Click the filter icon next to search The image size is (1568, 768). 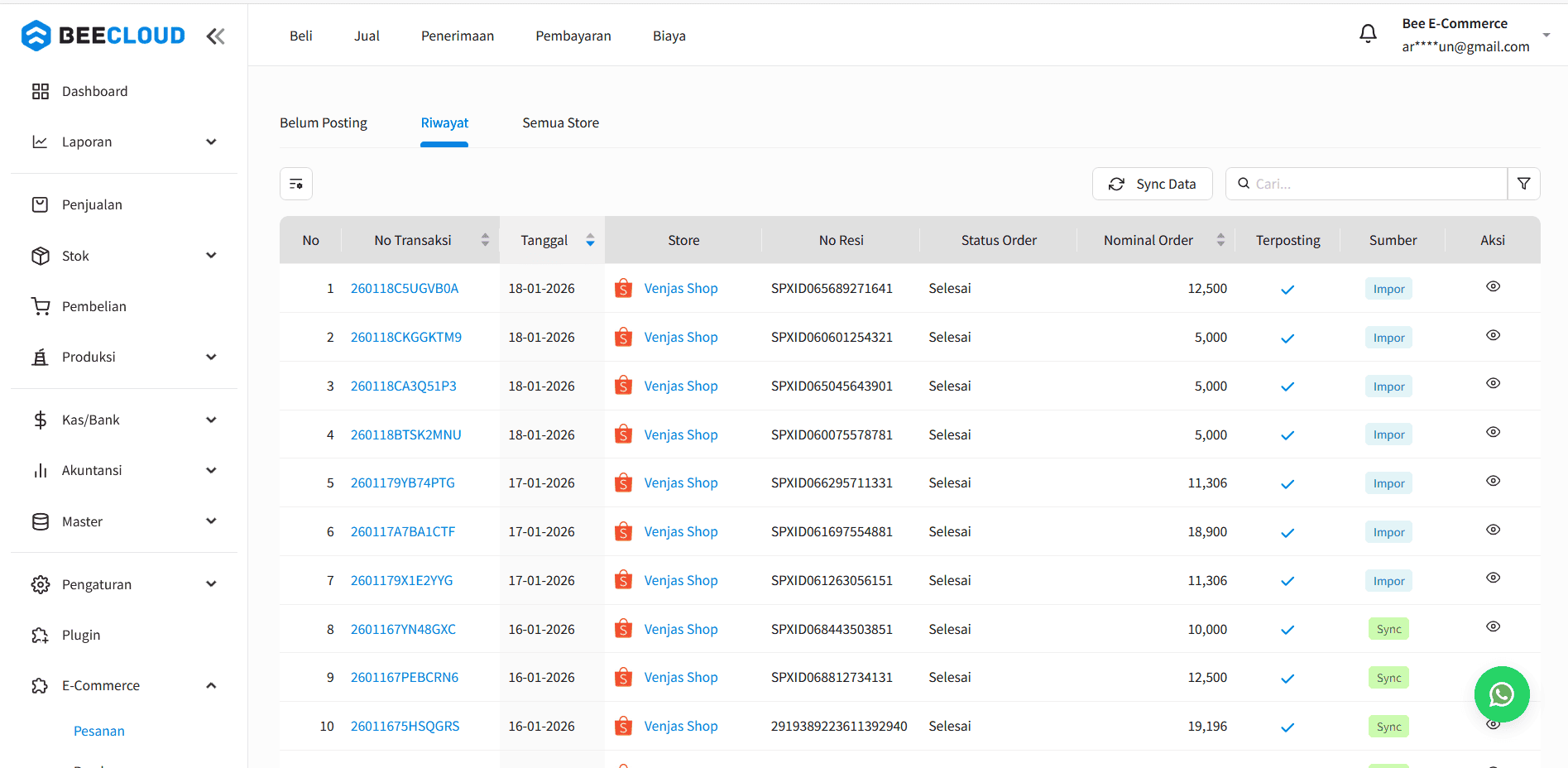[x=1523, y=183]
